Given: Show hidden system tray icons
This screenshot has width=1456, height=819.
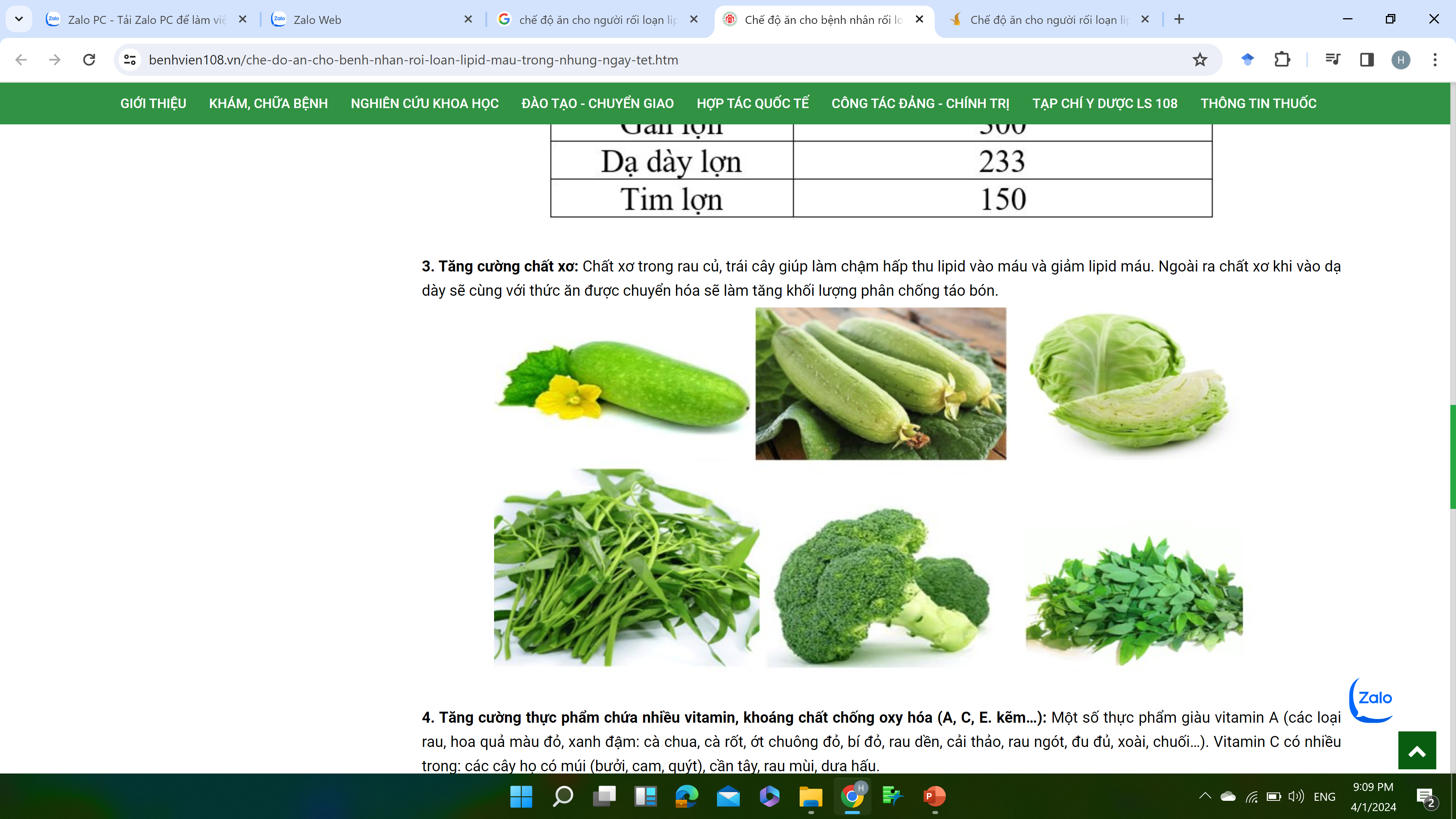Looking at the screenshot, I should (x=1205, y=796).
